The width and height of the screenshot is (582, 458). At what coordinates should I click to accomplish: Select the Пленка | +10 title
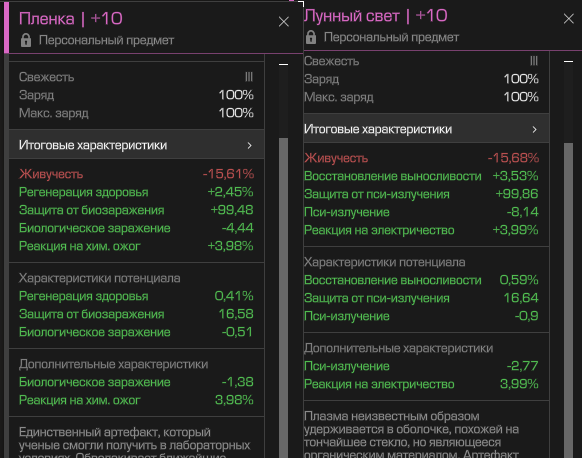[71, 19]
